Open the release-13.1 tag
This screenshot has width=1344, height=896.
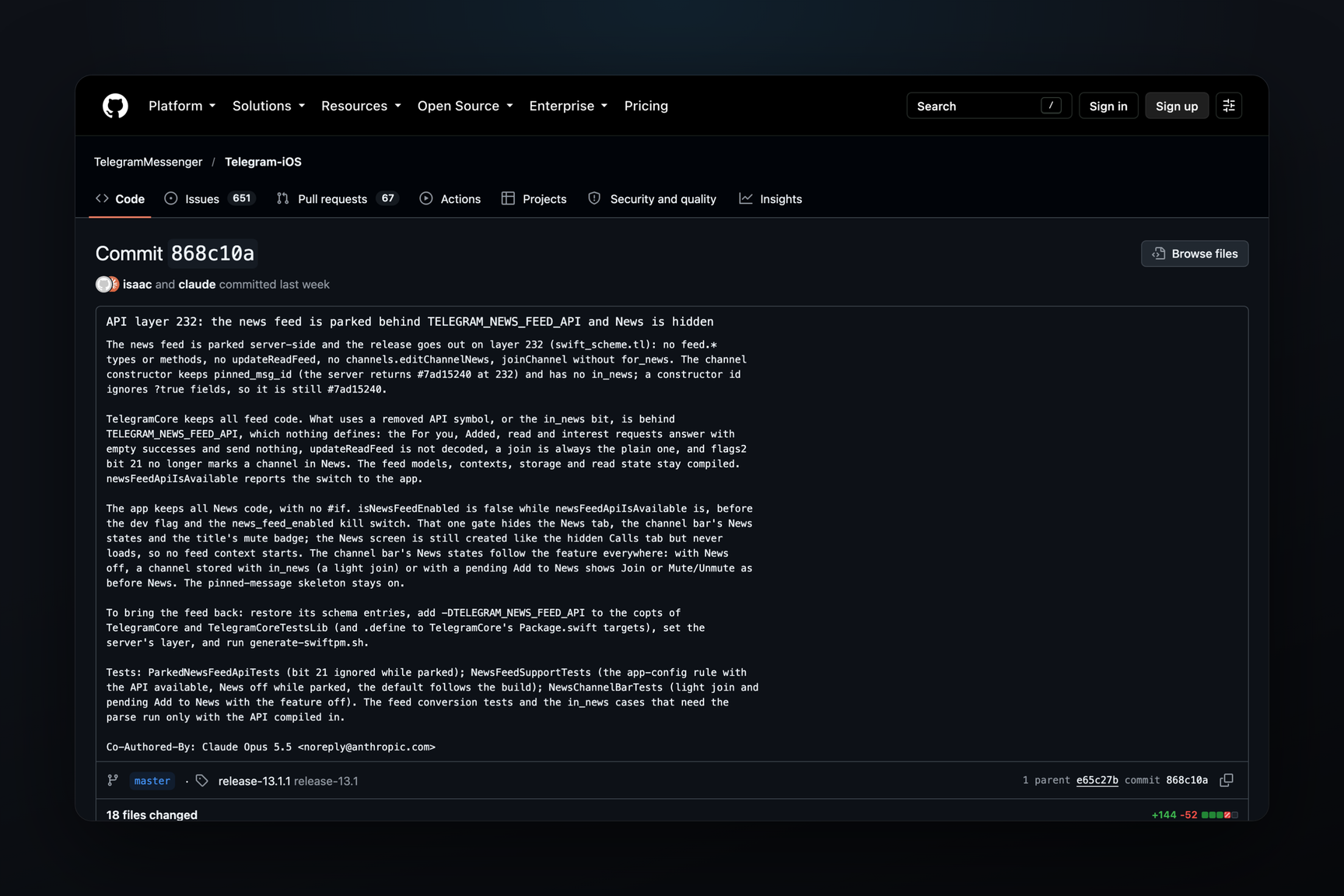326,781
